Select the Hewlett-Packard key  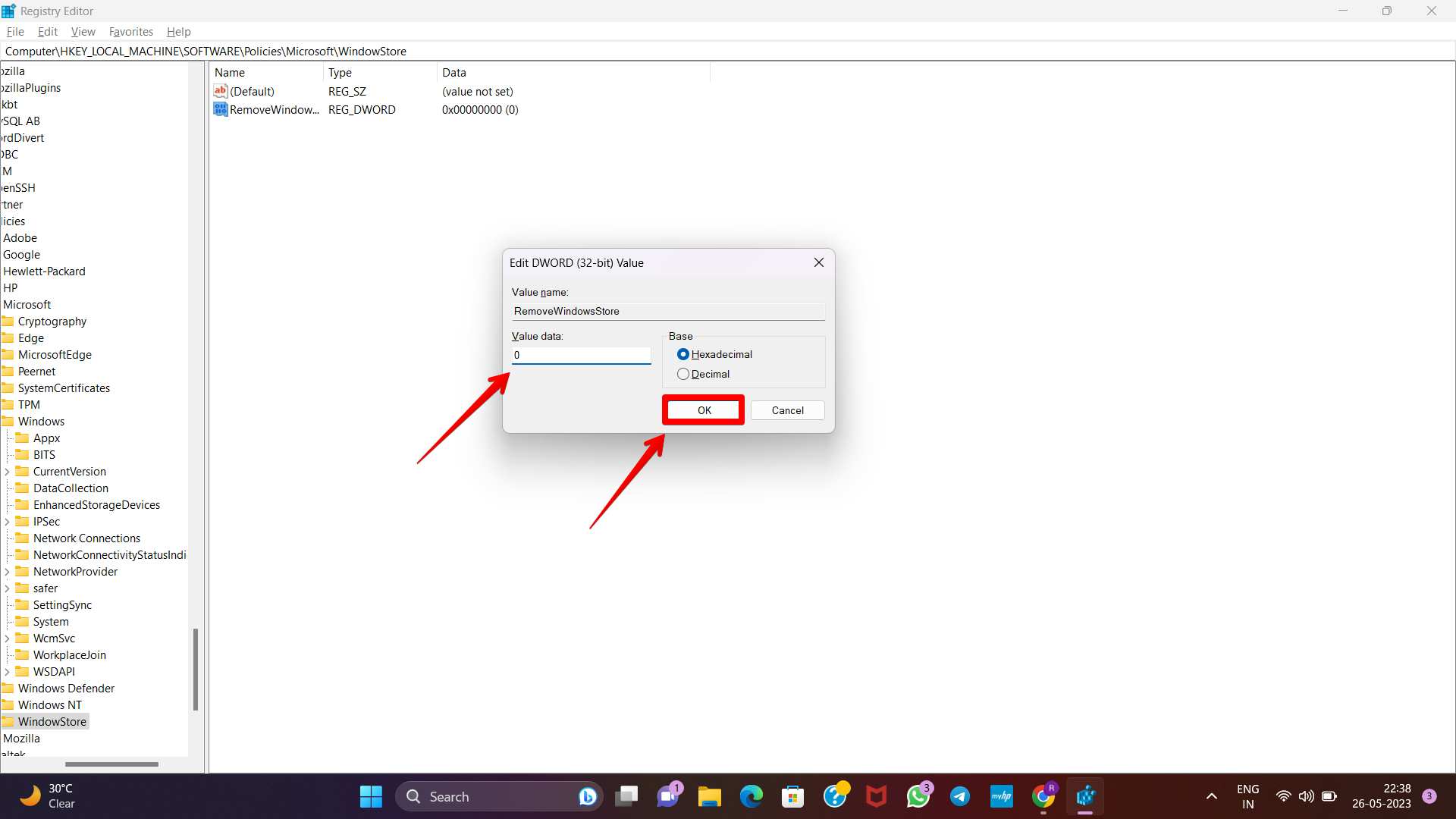click(x=44, y=271)
